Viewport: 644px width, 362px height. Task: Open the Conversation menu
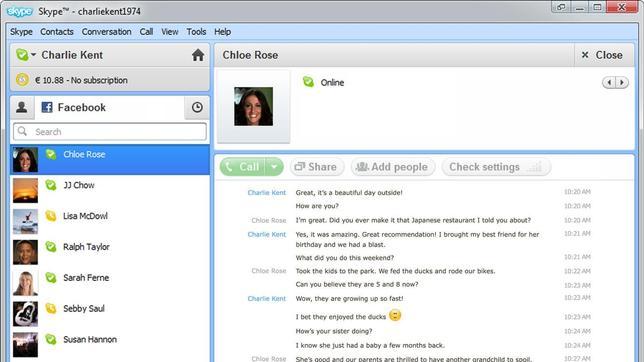[x=106, y=32]
